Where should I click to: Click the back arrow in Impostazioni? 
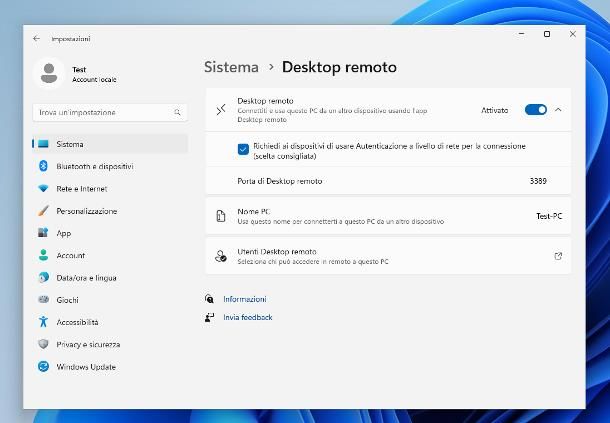[37, 39]
